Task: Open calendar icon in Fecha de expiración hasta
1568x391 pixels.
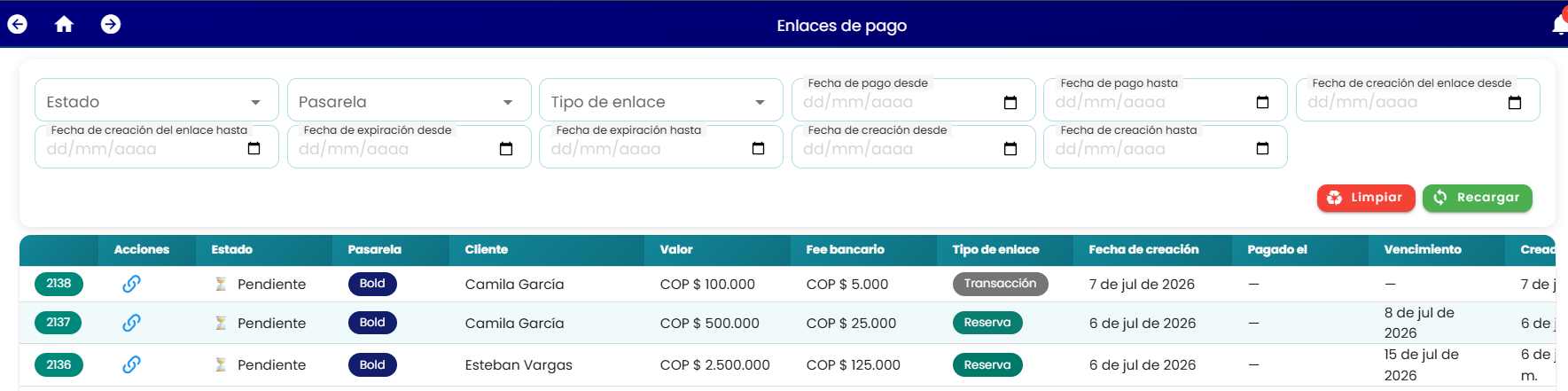Action: (x=758, y=148)
